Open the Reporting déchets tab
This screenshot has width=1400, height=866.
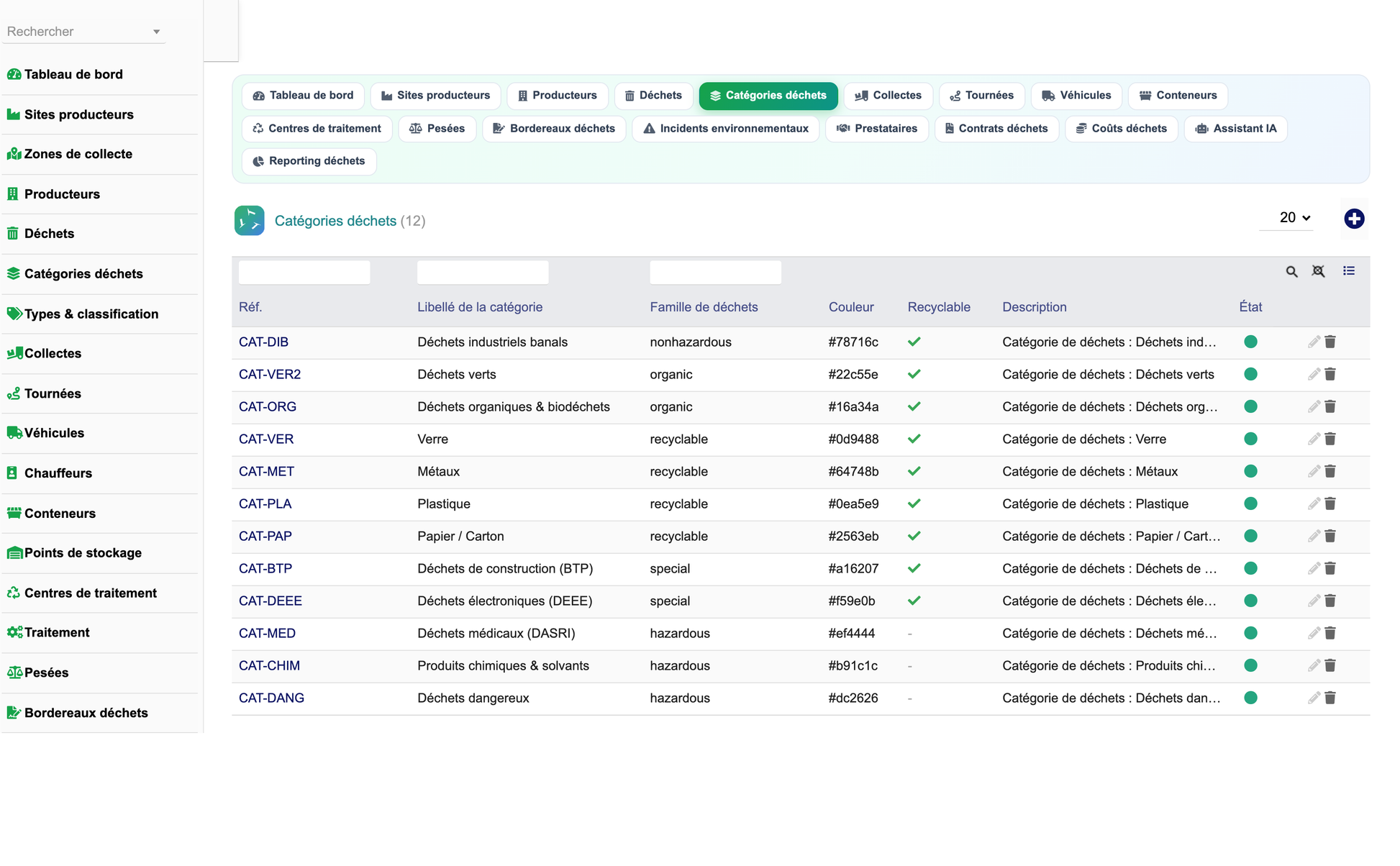[309, 161]
